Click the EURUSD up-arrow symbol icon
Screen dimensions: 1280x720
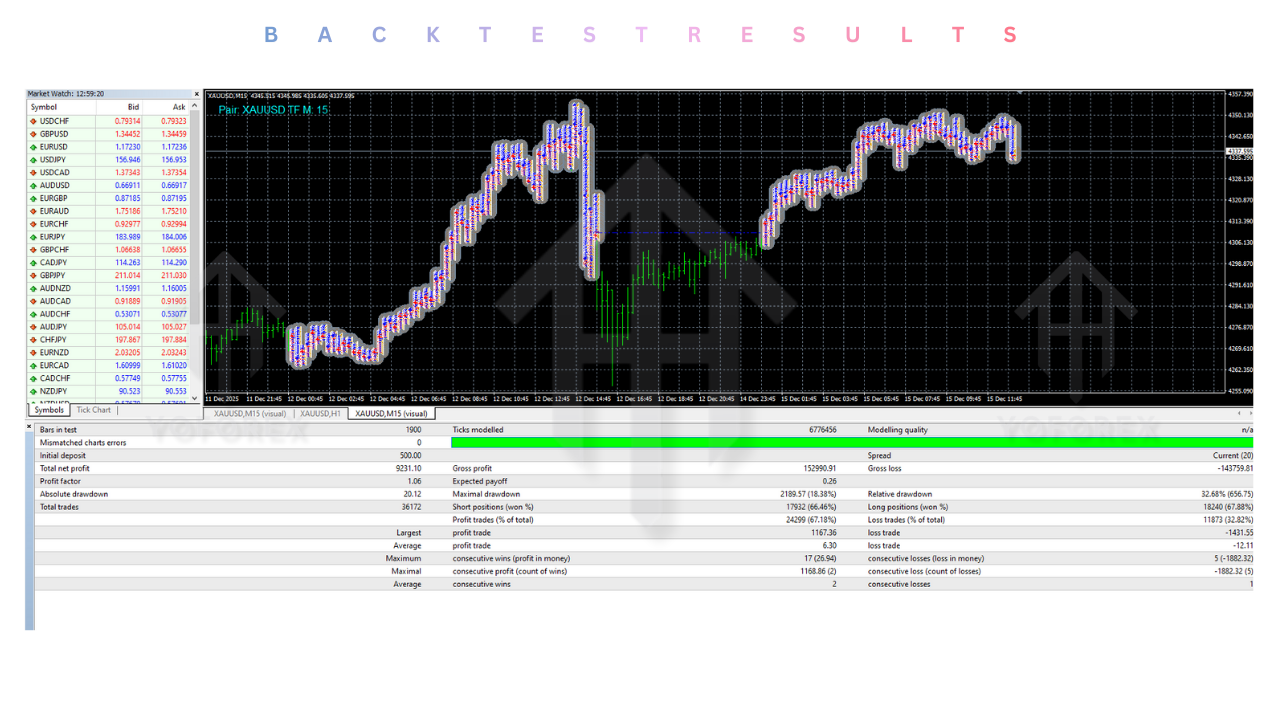31,146
